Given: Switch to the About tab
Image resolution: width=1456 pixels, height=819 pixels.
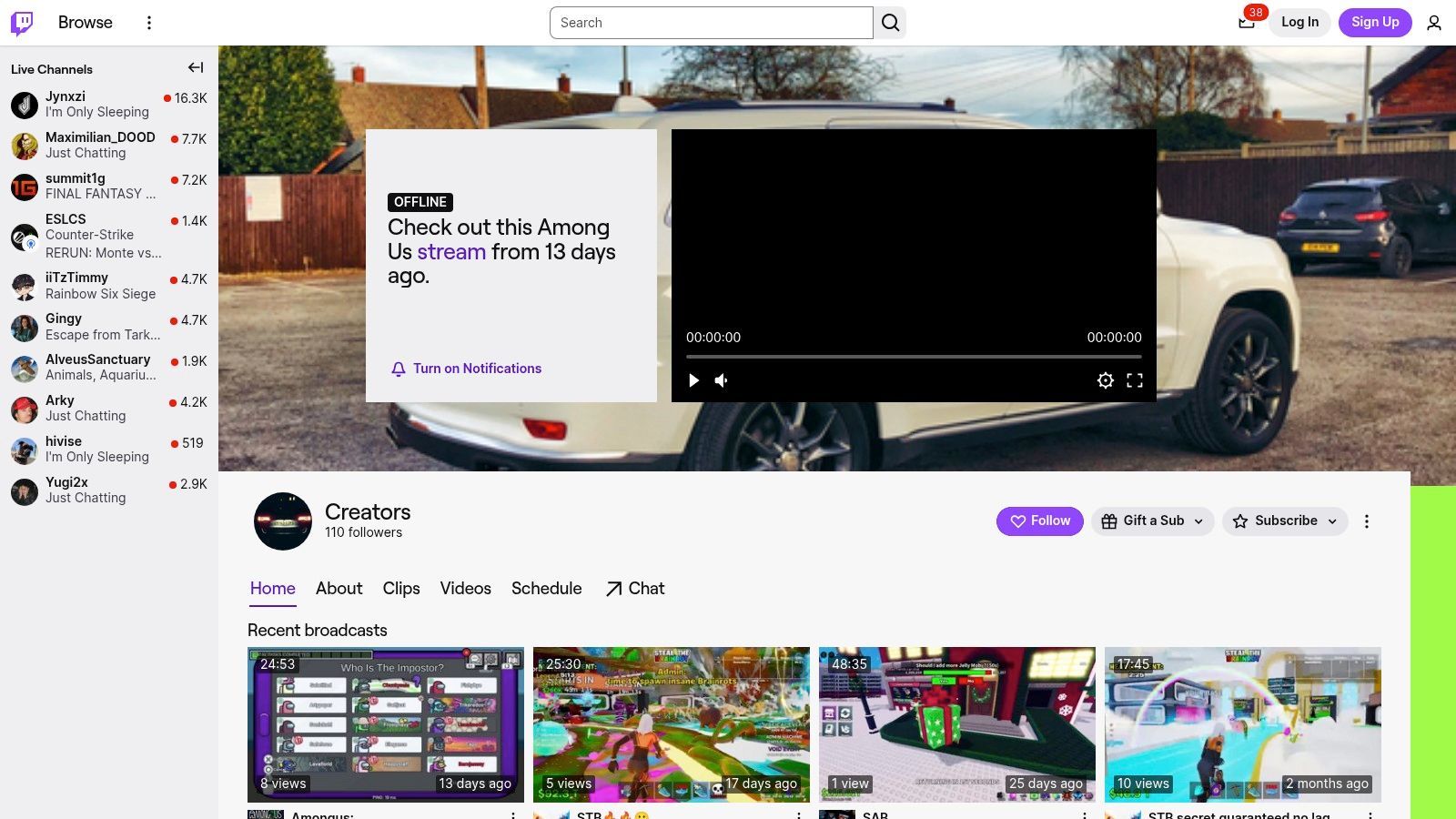Looking at the screenshot, I should (x=339, y=589).
